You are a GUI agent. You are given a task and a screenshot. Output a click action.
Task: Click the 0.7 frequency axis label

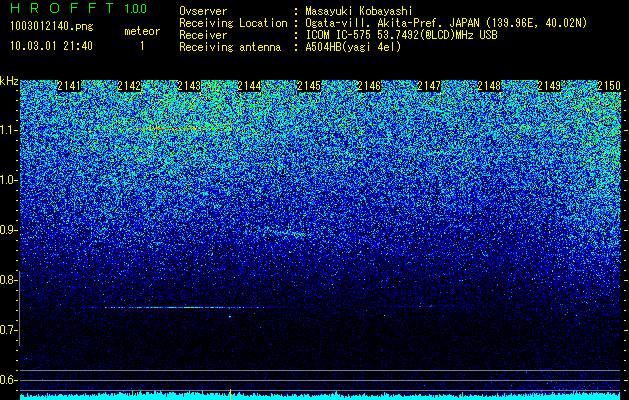(x=8, y=330)
